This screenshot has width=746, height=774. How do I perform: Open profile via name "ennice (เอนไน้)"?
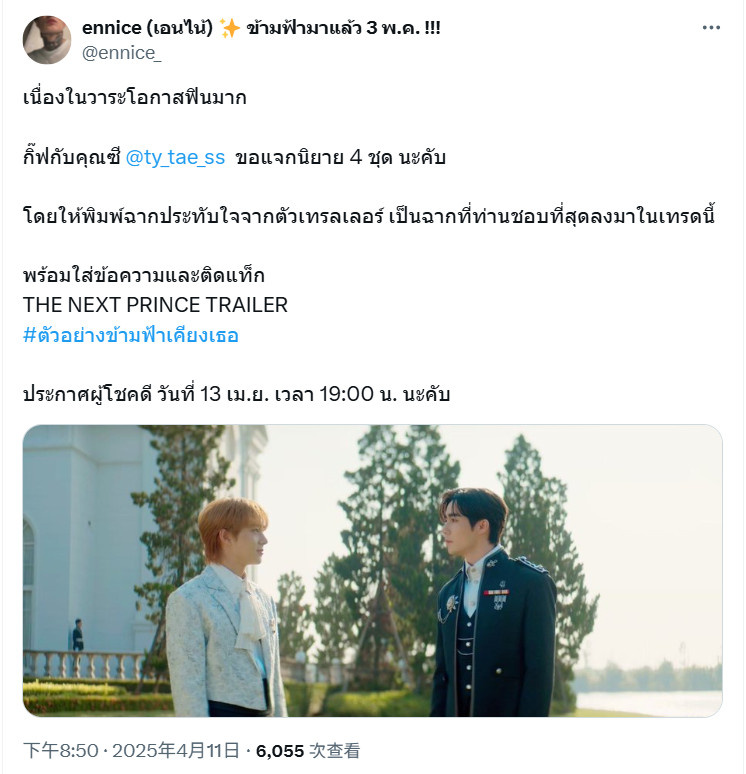tap(147, 28)
